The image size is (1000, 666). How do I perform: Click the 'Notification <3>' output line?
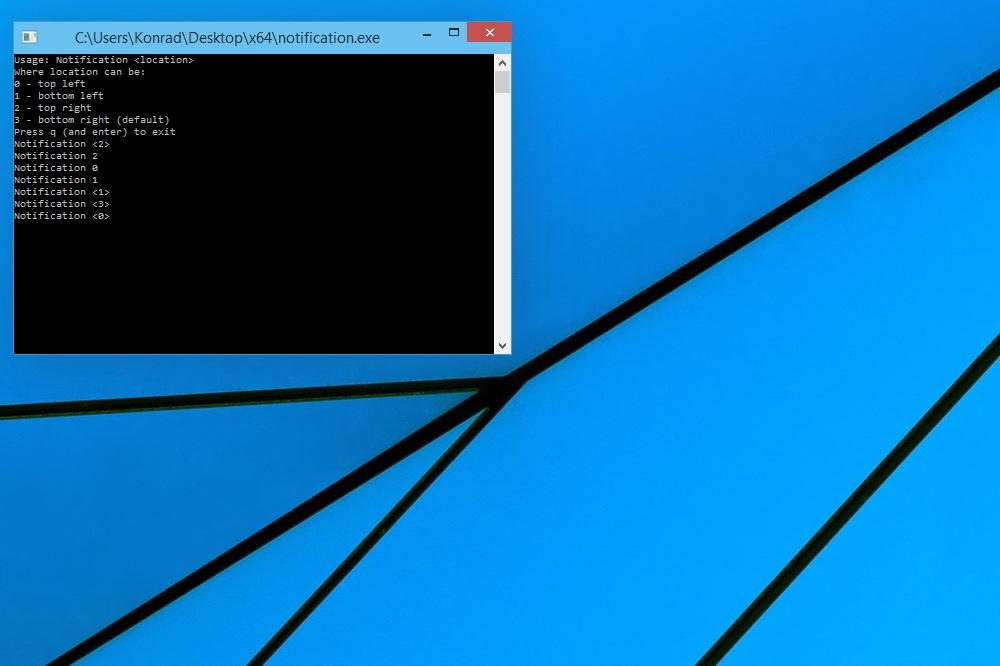62,204
